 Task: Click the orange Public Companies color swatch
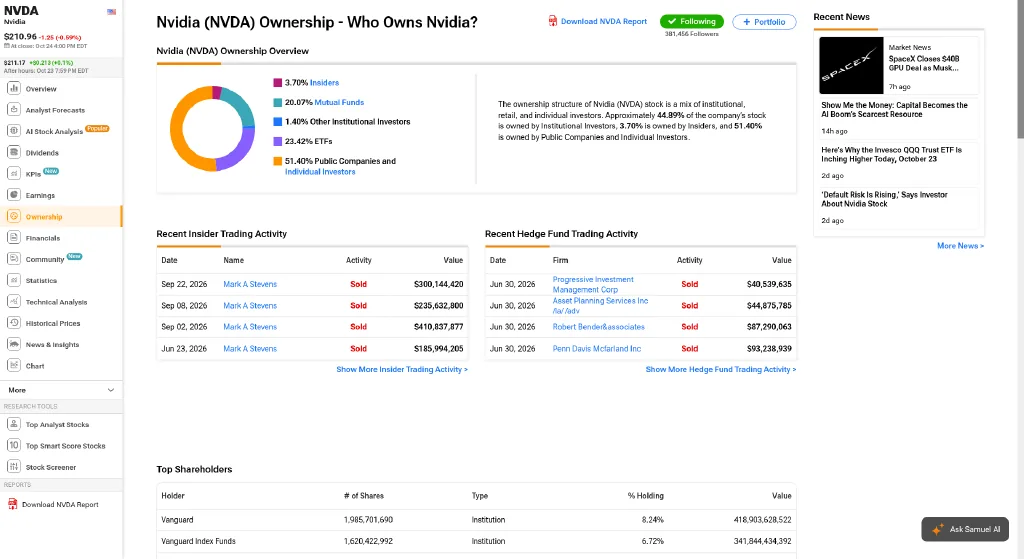[278, 161]
